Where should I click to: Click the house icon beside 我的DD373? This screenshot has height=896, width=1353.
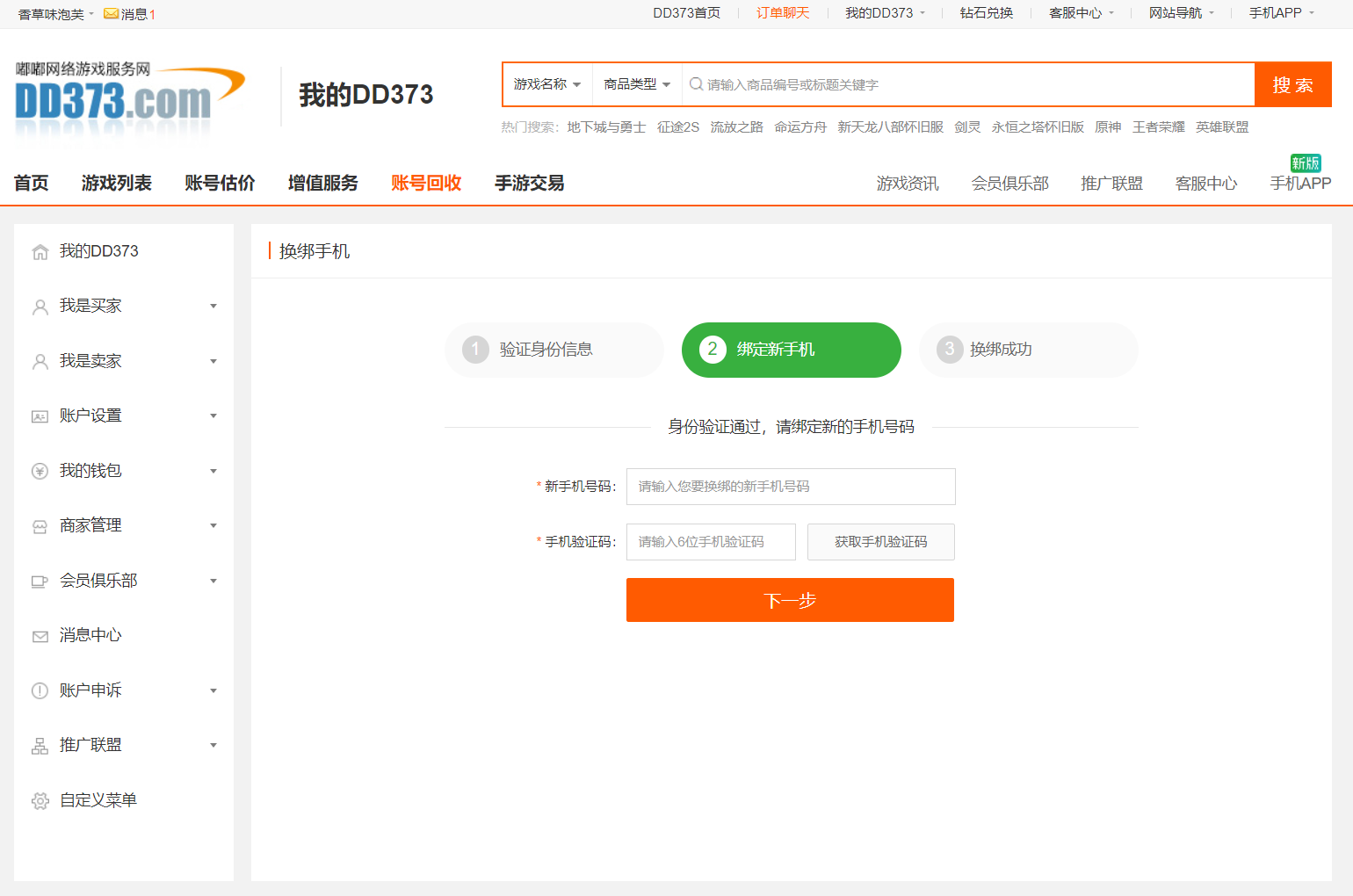coord(40,252)
